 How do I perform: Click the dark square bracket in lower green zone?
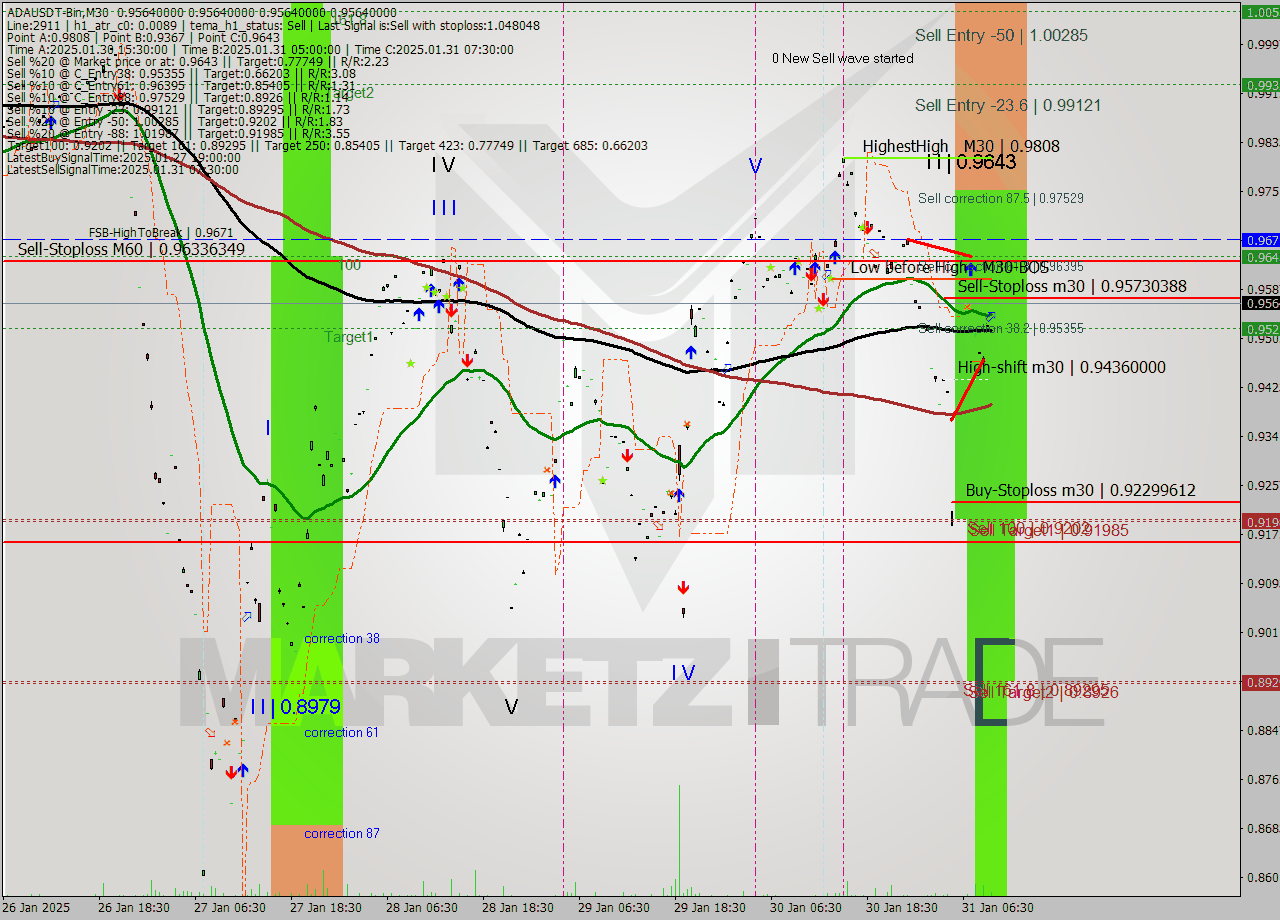pos(991,680)
